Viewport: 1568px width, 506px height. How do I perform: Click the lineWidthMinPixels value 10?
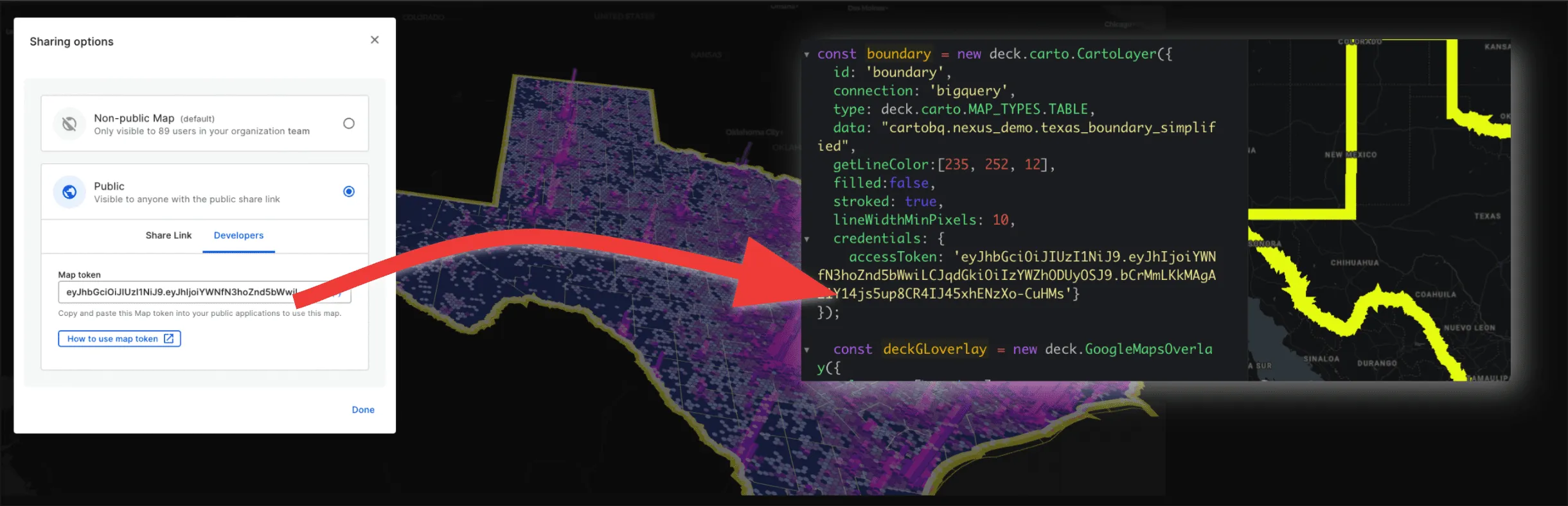[x=1001, y=220]
